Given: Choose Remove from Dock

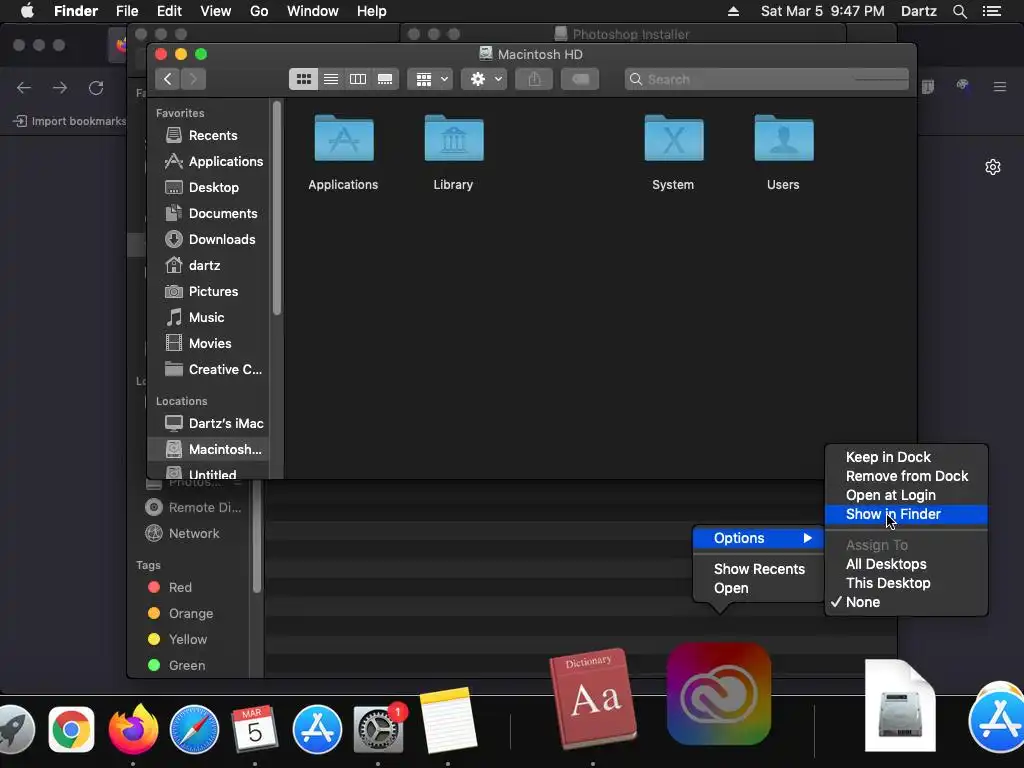Looking at the screenshot, I should 906,476.
